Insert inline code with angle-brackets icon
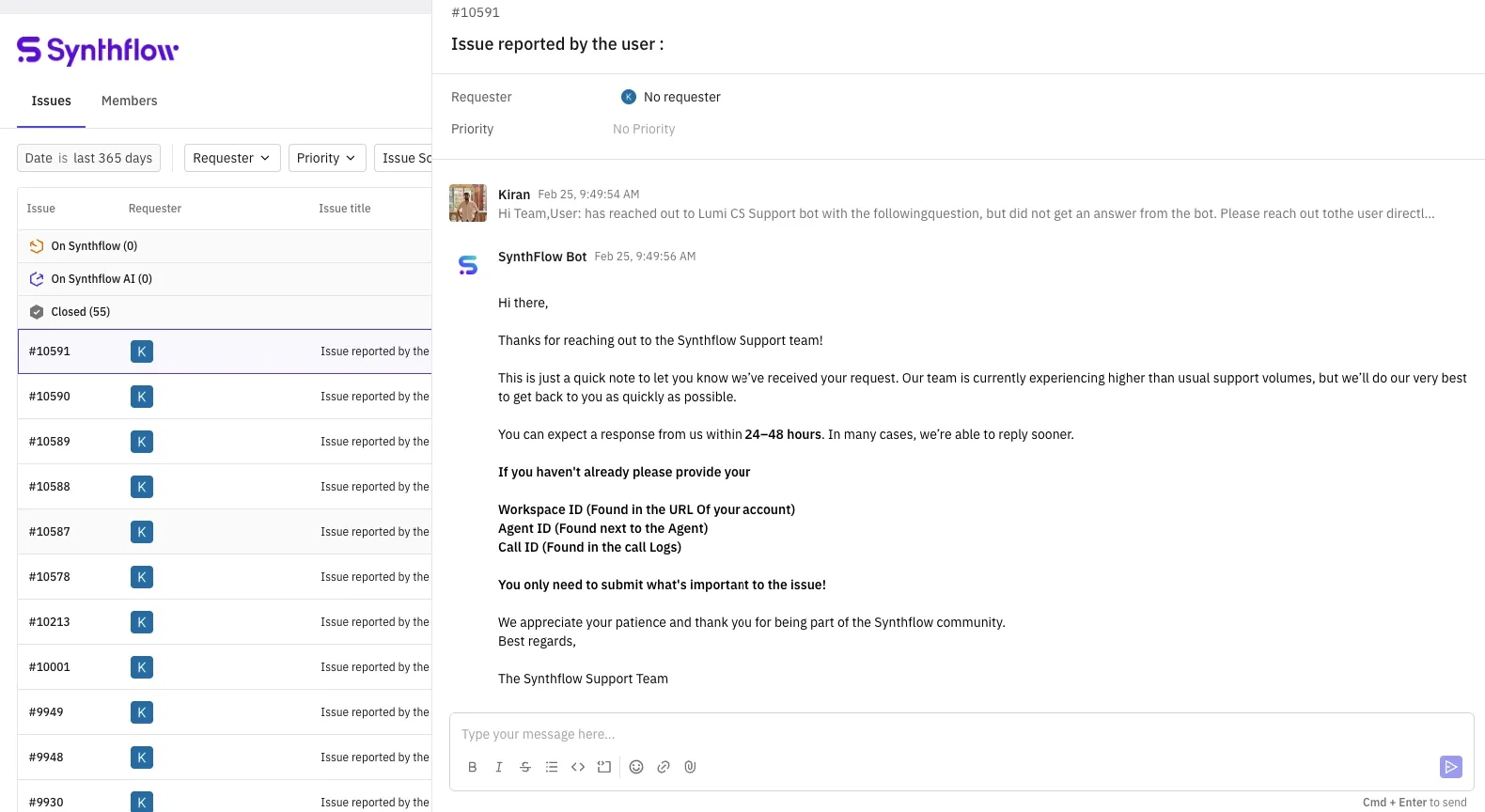Viewport: 1485px width, 812px height. coord(578,767)
